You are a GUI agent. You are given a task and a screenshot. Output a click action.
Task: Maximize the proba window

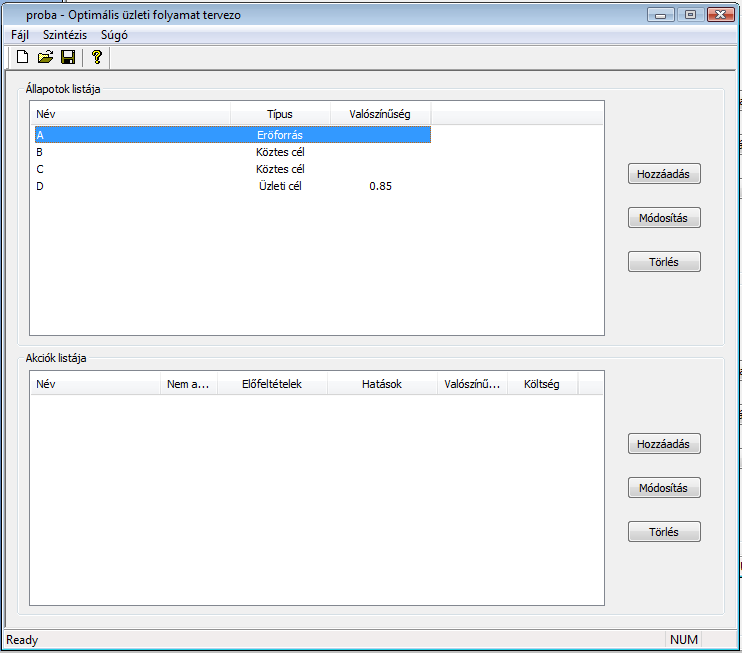point(690,15)
